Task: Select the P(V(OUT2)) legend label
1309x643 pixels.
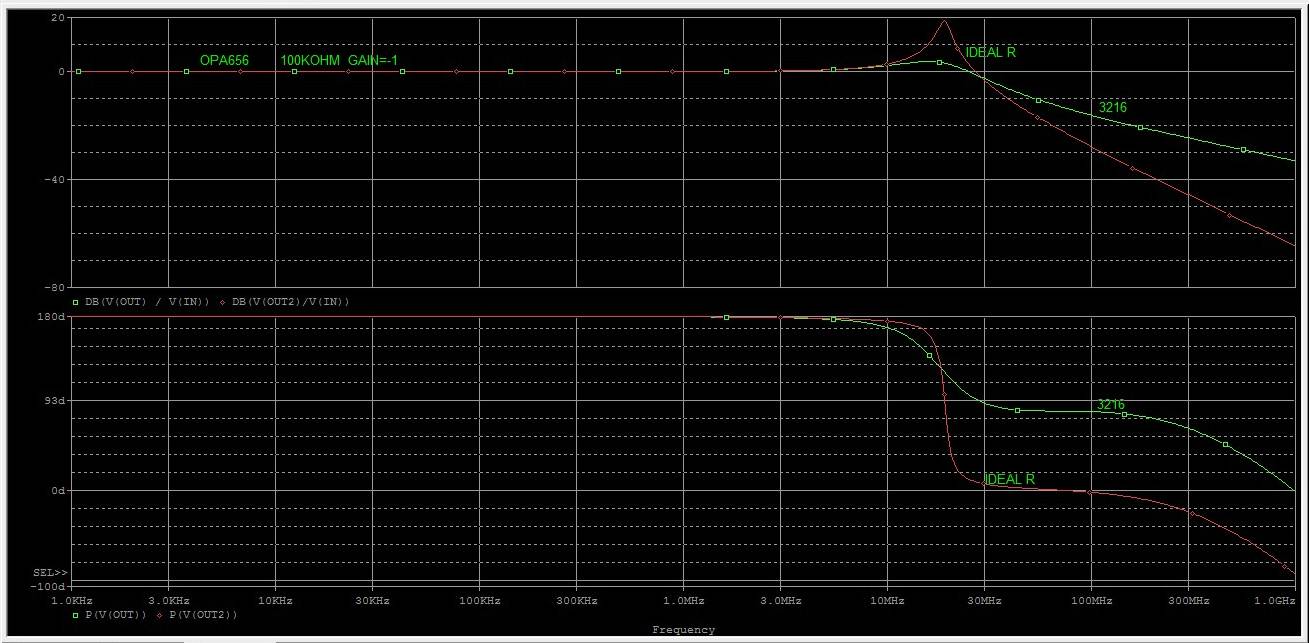Action: (x=202, y=615)
